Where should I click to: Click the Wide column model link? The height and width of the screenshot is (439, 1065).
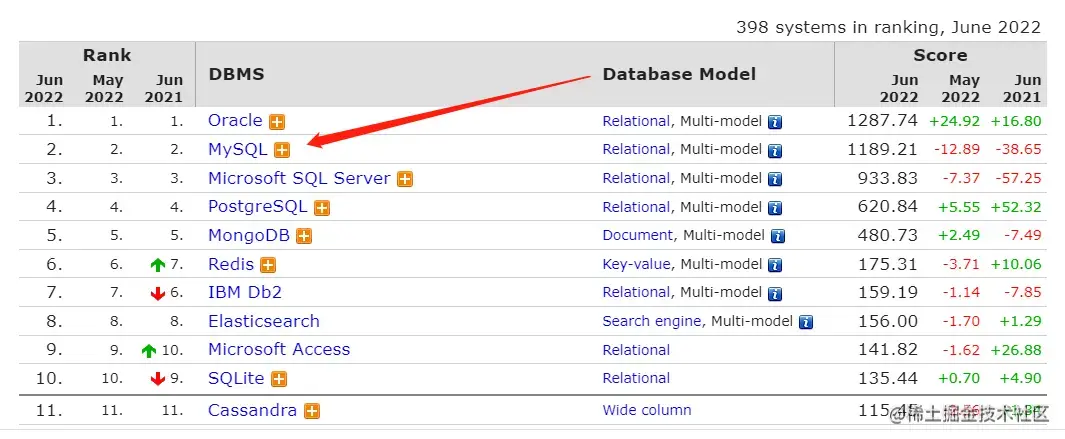(647, 410)
